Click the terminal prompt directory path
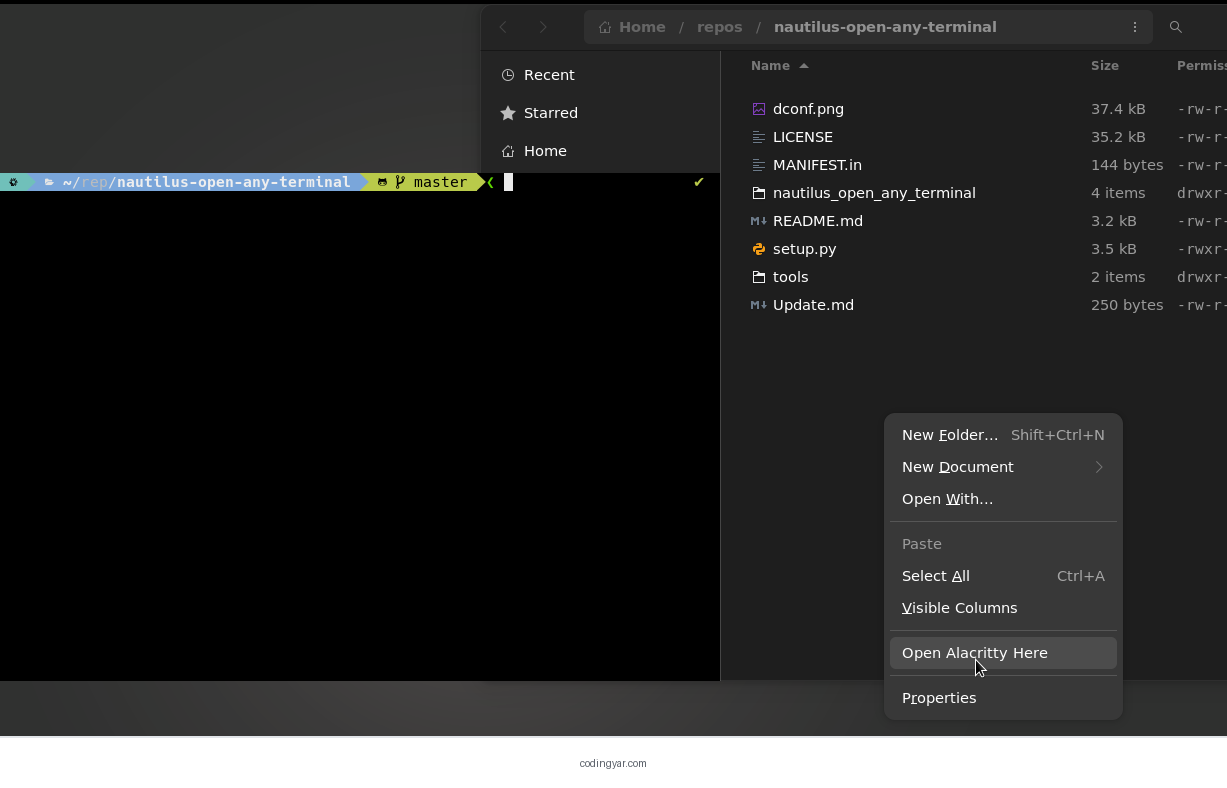This screenshot has width=1227, height=788. pos(206,182)
